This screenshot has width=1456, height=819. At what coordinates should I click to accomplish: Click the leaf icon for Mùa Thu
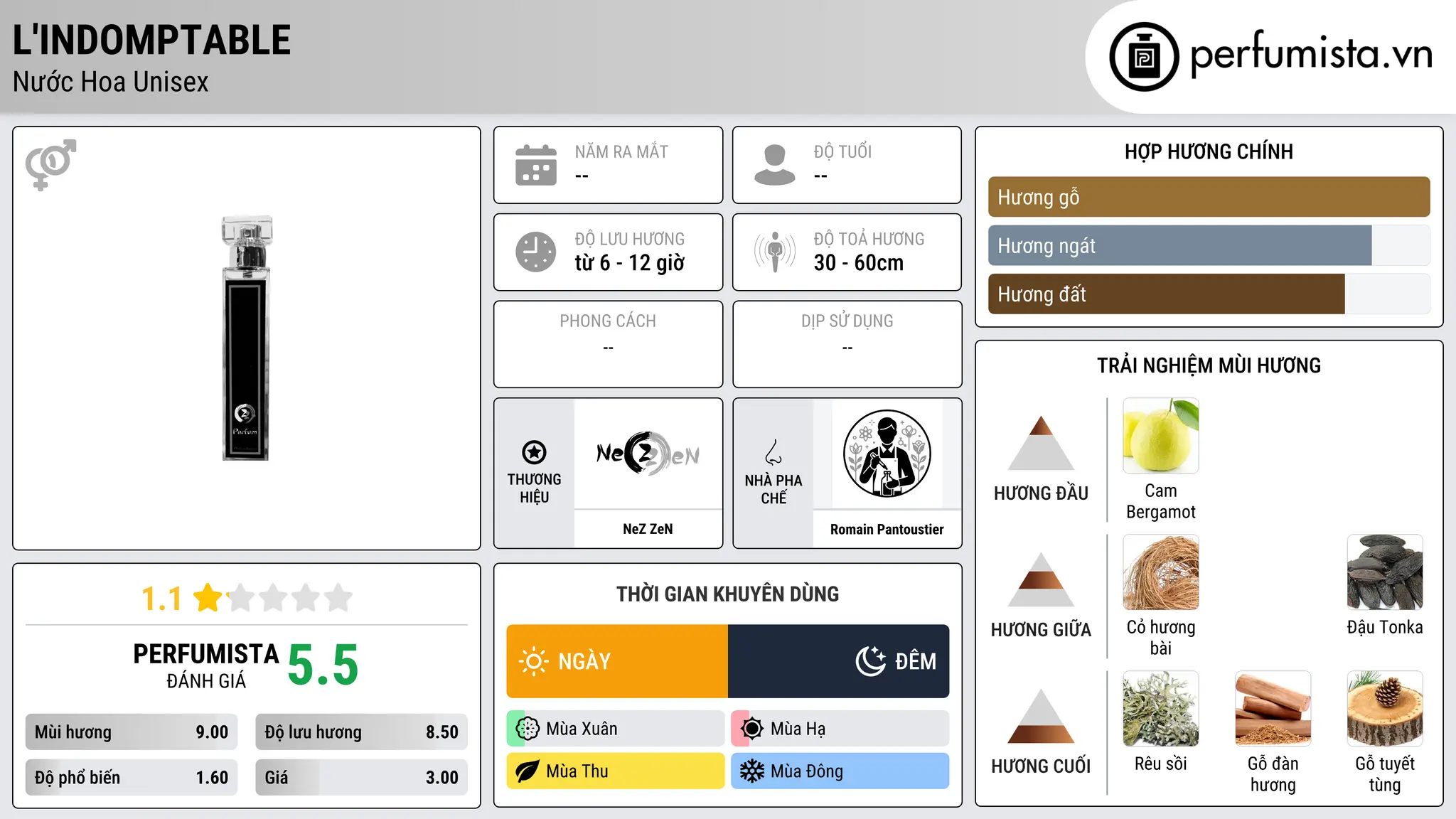point(528,771)
